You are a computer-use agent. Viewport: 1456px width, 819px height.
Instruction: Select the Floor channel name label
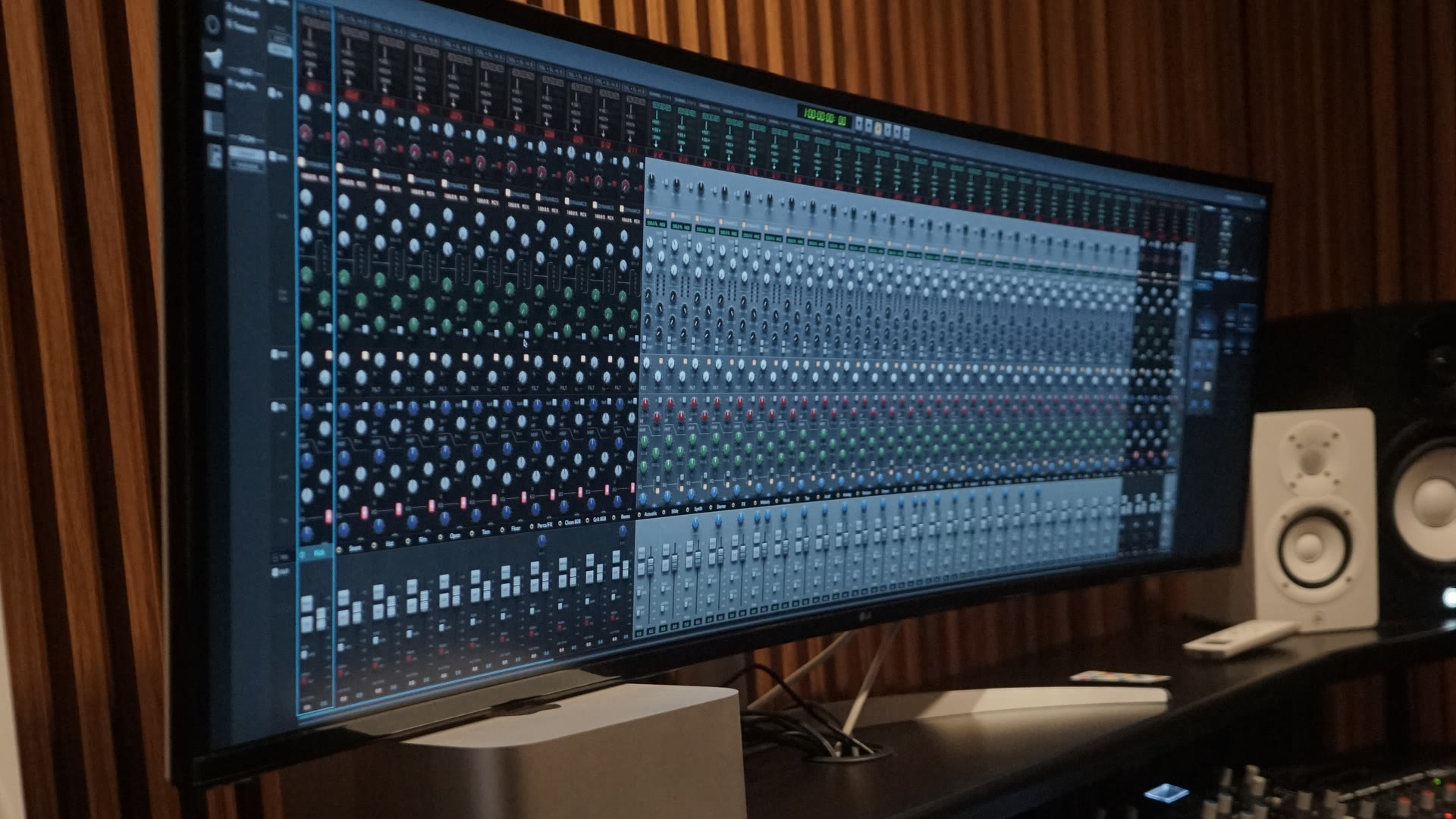click(x=516, y=529)
